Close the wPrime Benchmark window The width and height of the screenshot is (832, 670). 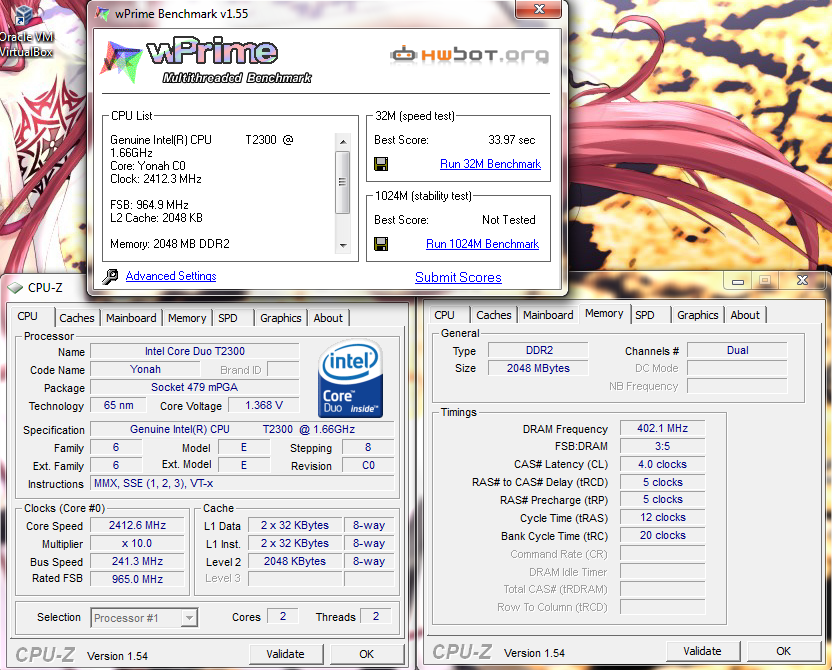[539, 9]
